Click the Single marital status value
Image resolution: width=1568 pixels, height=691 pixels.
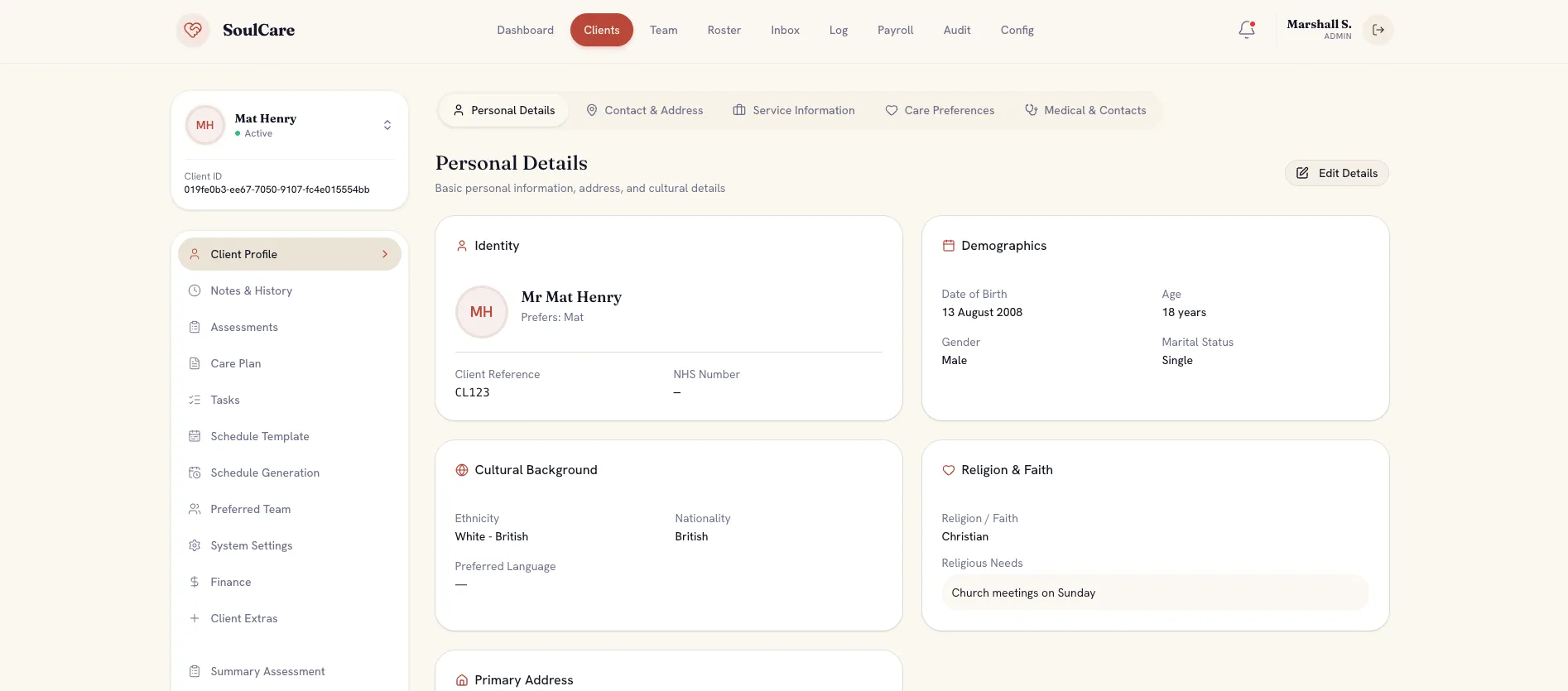1177,360
